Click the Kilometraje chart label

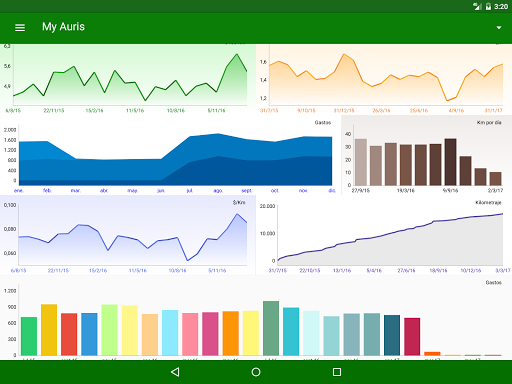(x=488, y=202)
